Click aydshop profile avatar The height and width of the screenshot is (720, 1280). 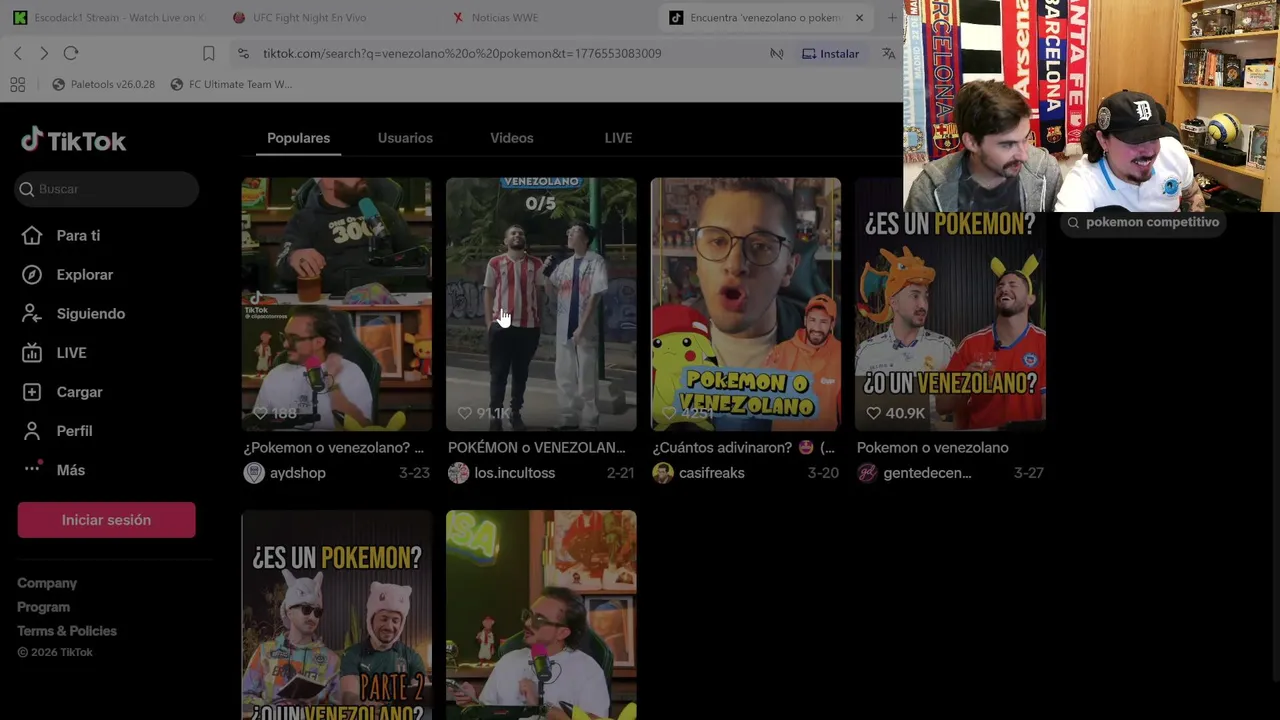tap(254, 473)
